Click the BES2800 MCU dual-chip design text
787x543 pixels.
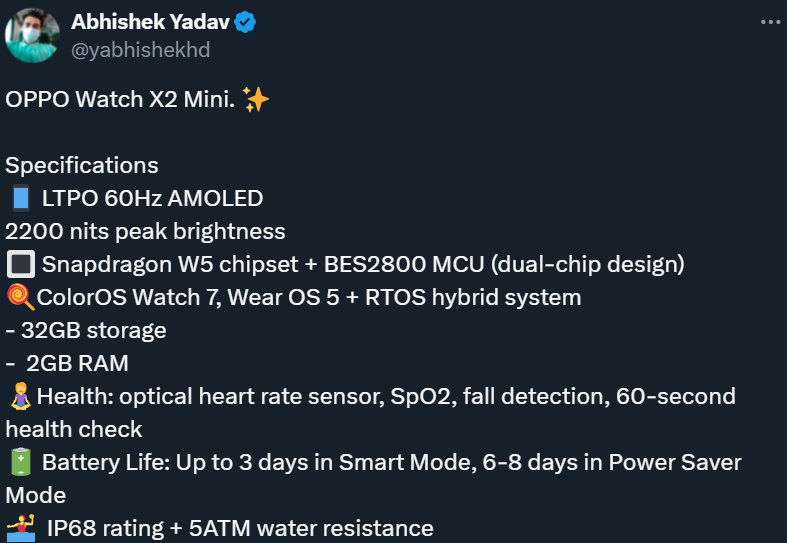(504, 264)
